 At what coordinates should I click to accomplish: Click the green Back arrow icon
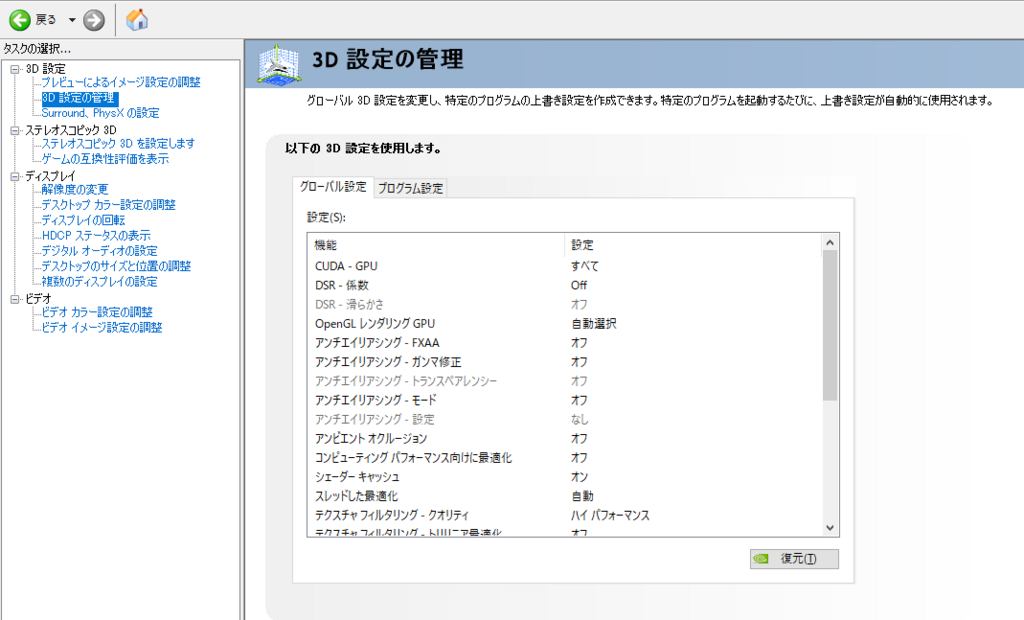20,20
